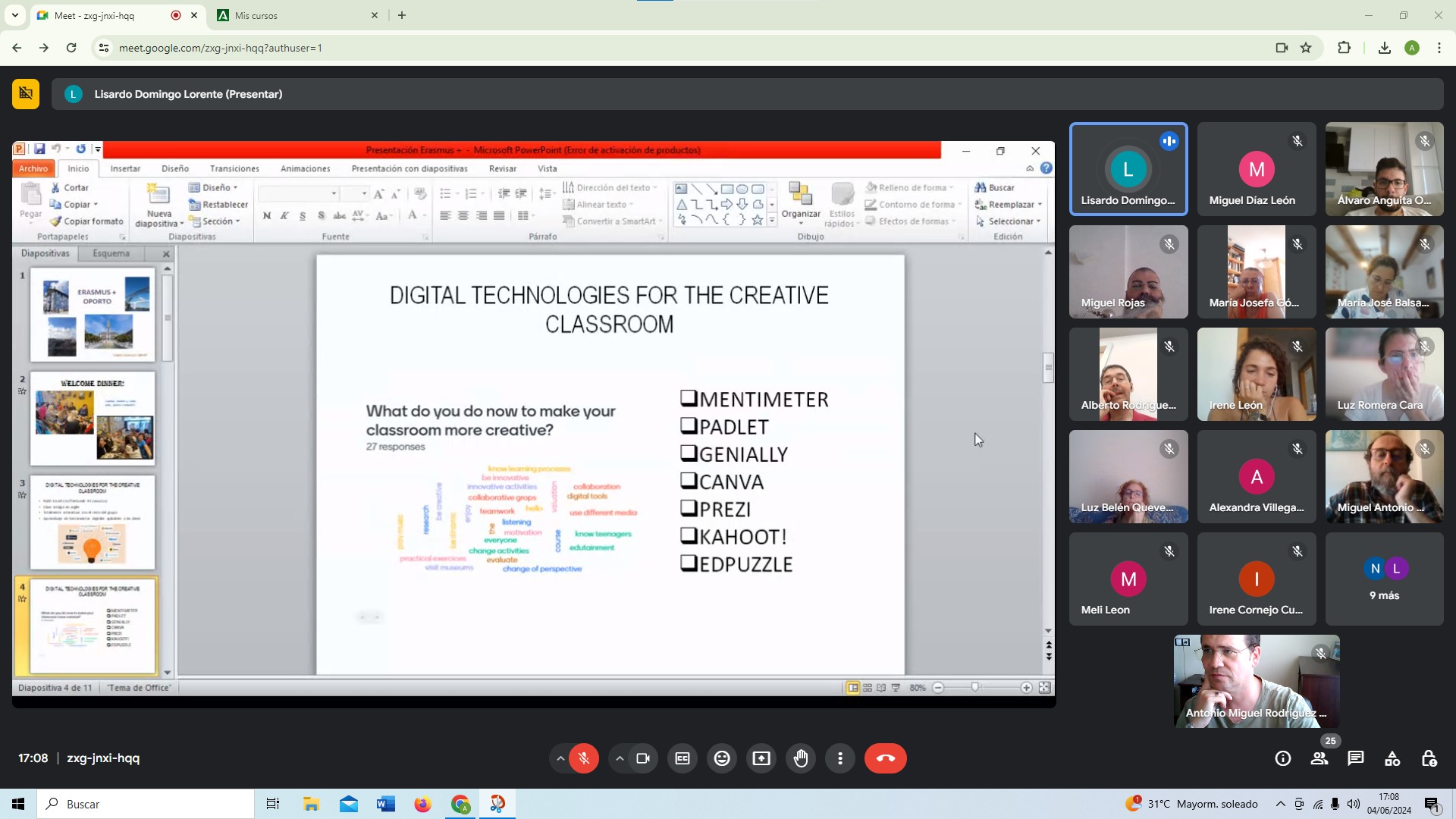Open the font name combo box

[298, 193]
